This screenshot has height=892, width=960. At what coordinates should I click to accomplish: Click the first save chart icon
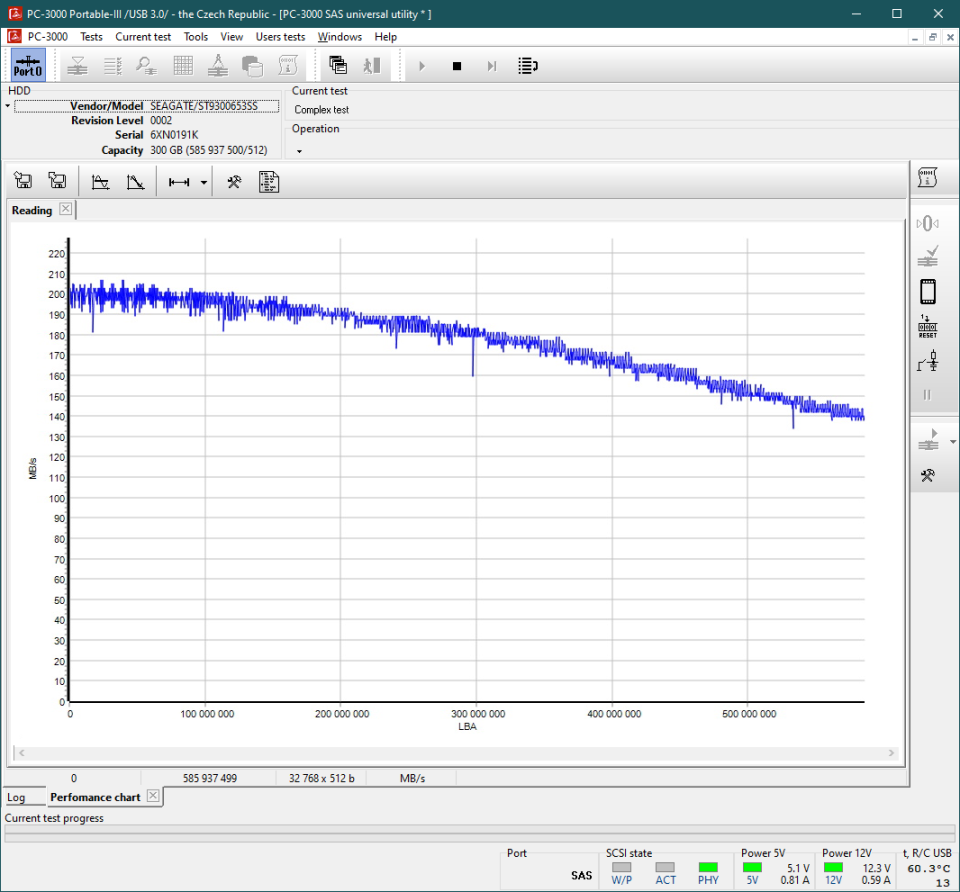pos(24,182)
